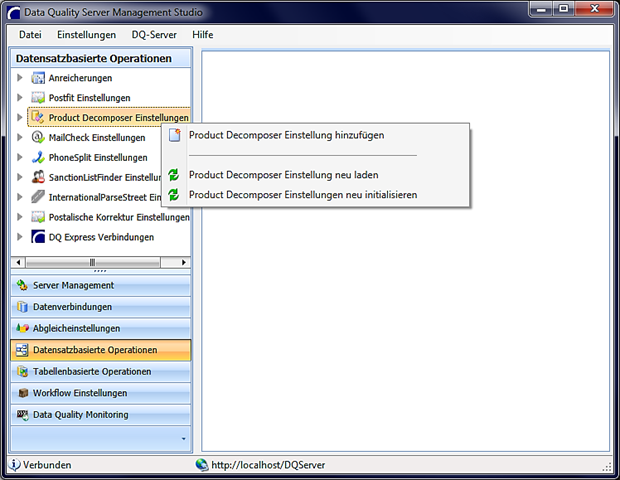Click the Workflow Einstellungen box icon

pos(23,393)
